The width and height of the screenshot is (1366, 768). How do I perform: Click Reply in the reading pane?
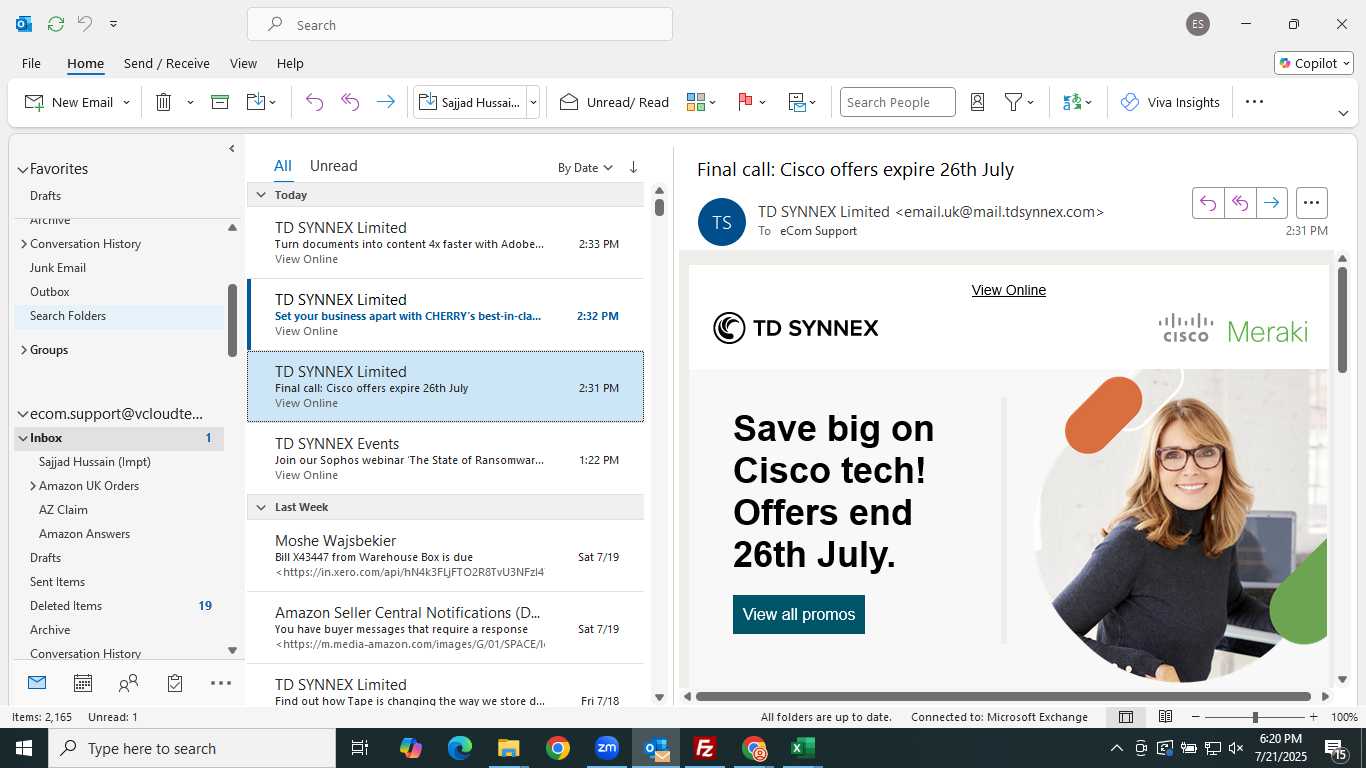(x=1208, y=202)
